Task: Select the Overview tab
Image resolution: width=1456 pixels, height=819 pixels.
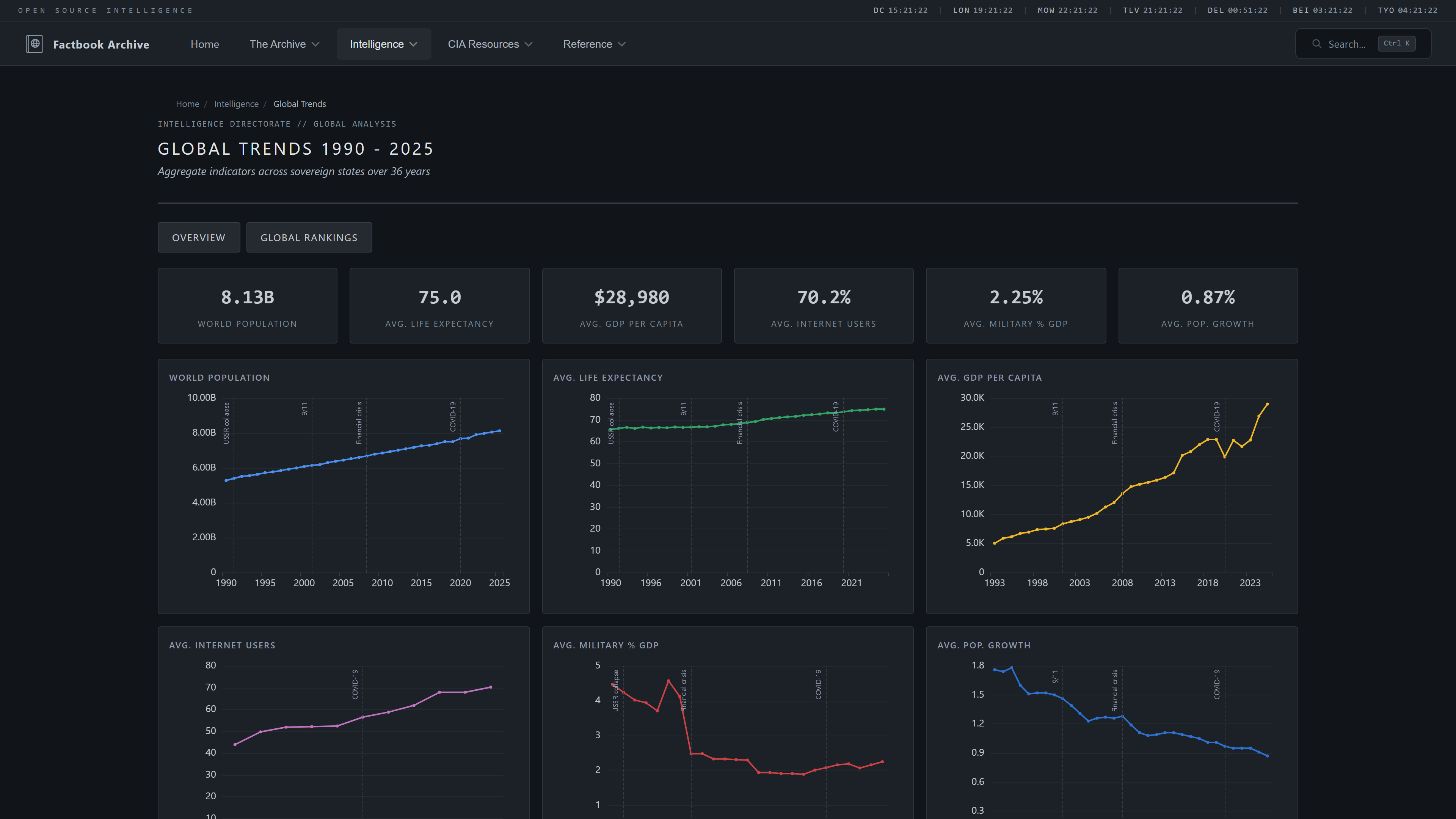Action: coord(198,237)
